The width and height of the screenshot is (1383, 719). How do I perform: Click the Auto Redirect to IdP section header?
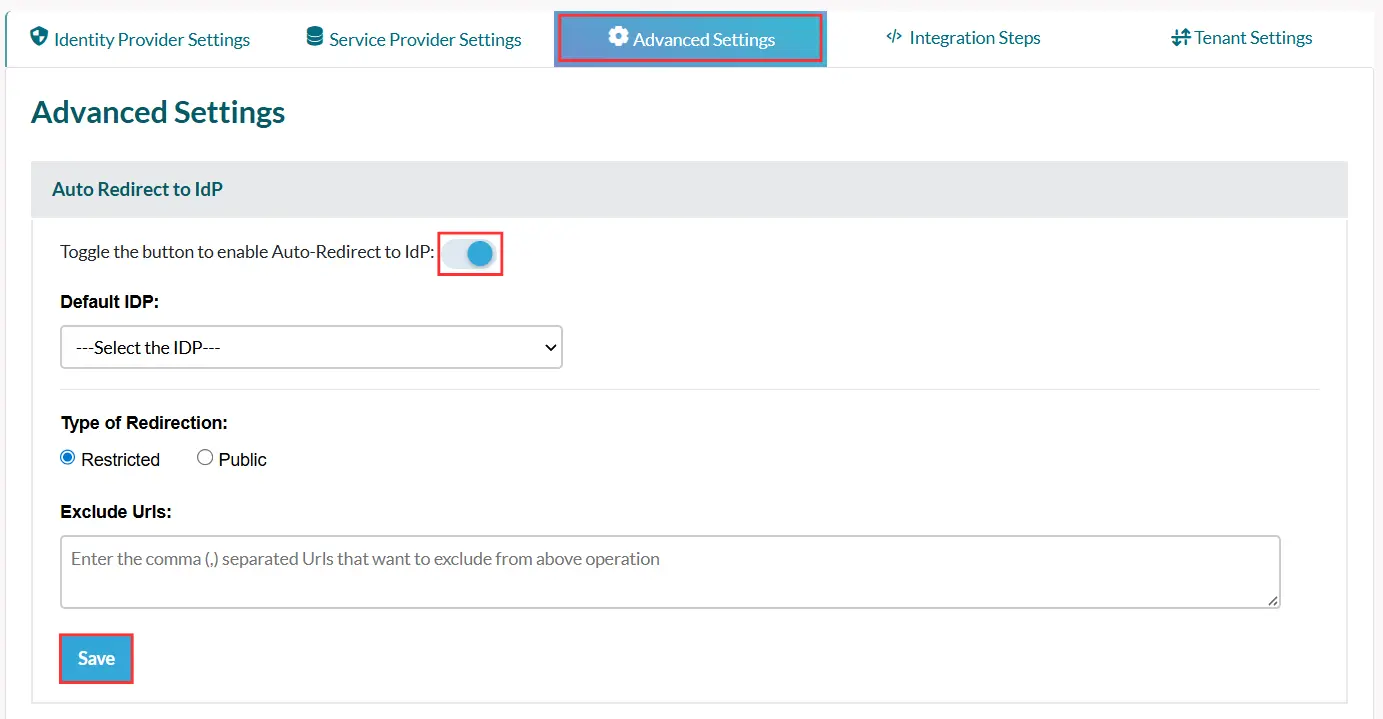click(137, 189)
